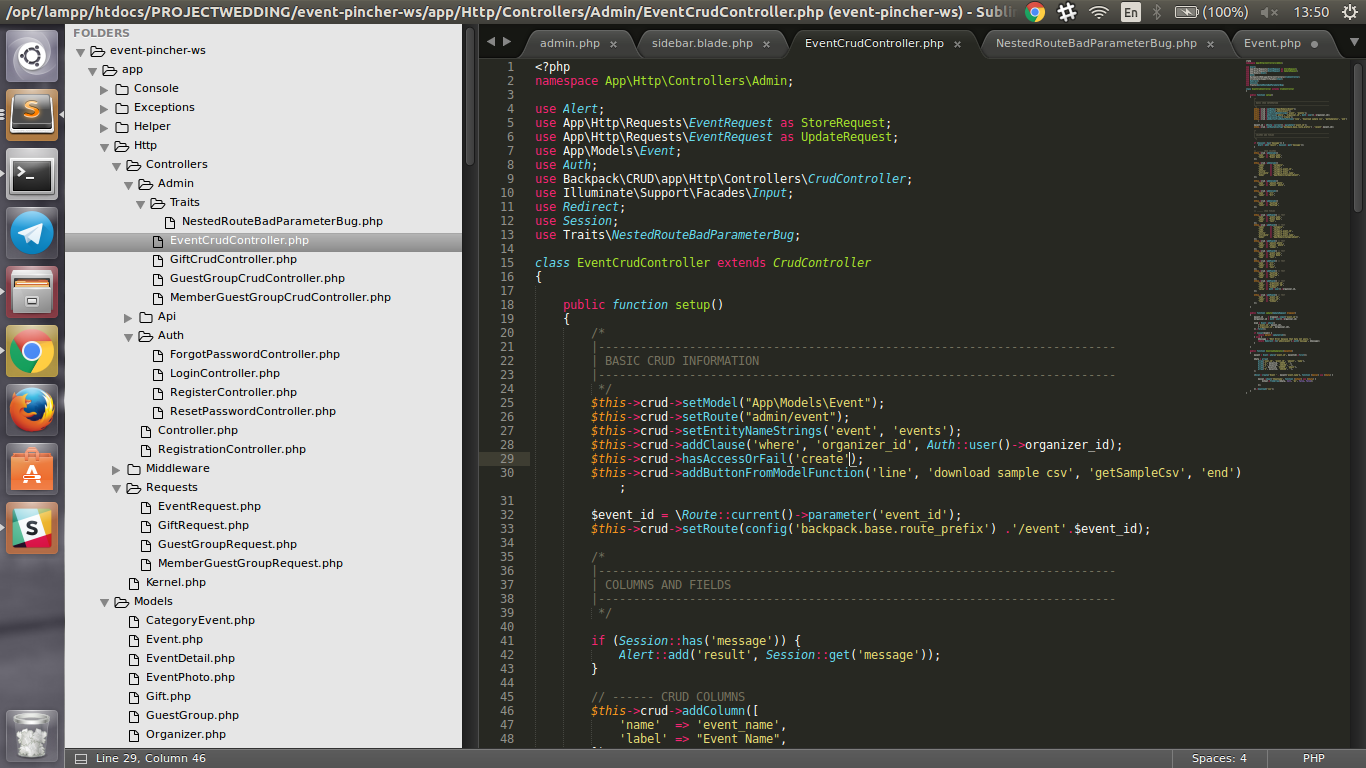Screen dimensions: 1366x768
Task: Open Slack from the launcher bar
Action: [30, 527]
